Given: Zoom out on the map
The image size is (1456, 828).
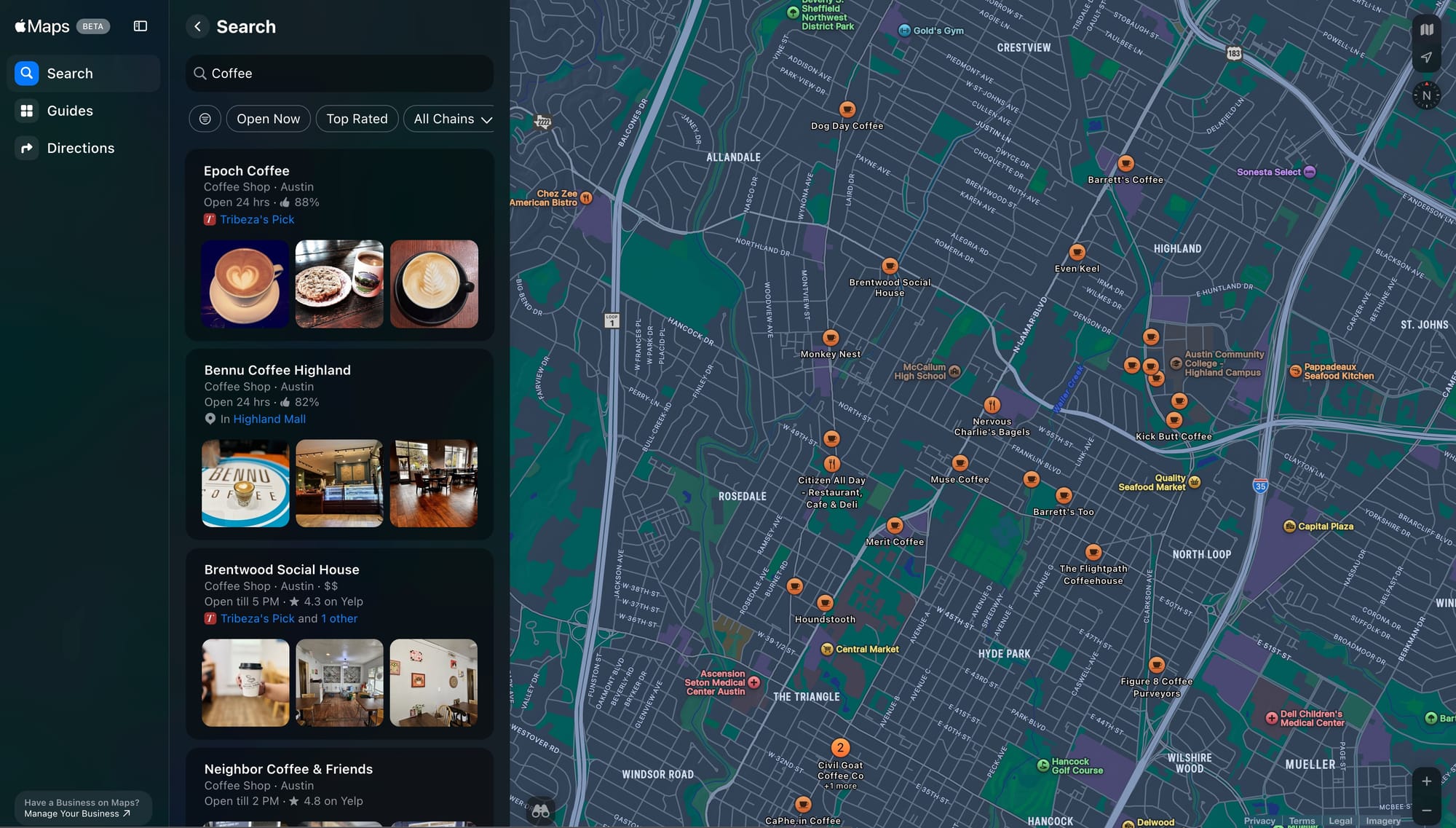Looking at the screenshot, I should (1426, 811).
